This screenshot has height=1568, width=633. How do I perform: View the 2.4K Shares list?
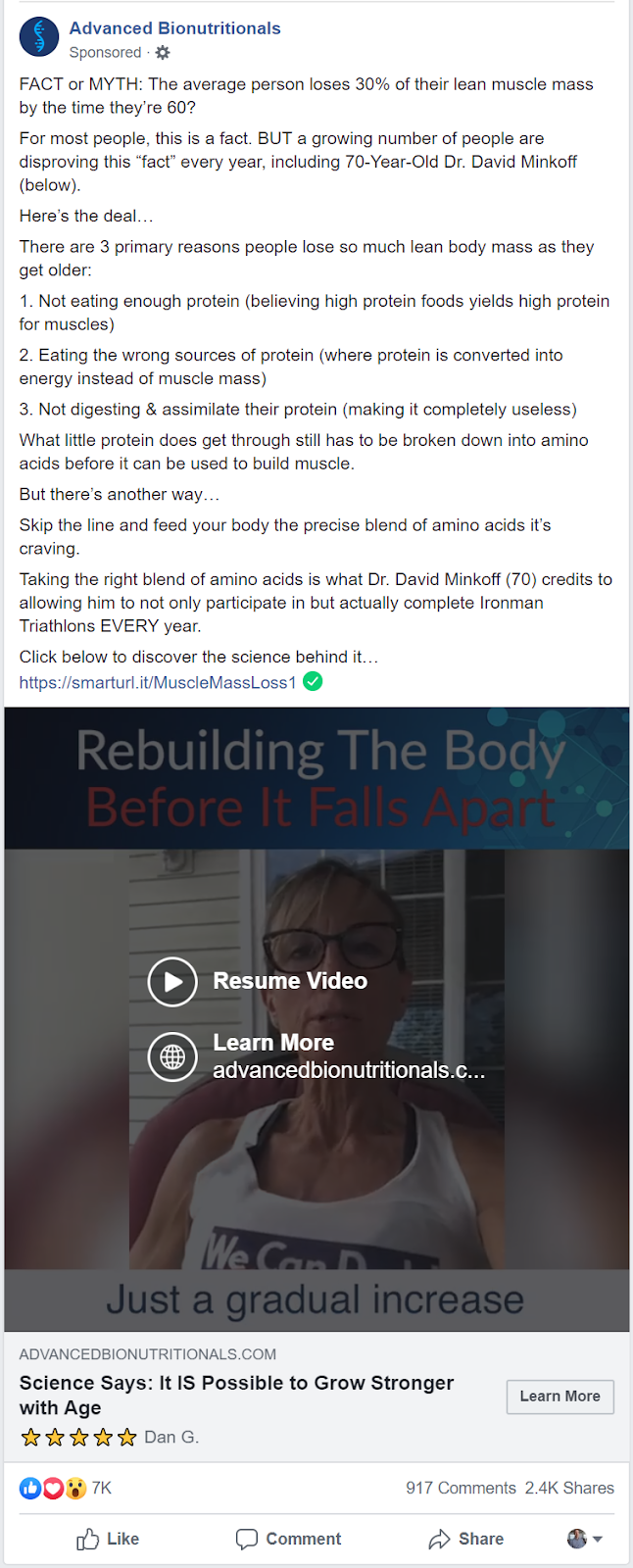[569, 1489]
